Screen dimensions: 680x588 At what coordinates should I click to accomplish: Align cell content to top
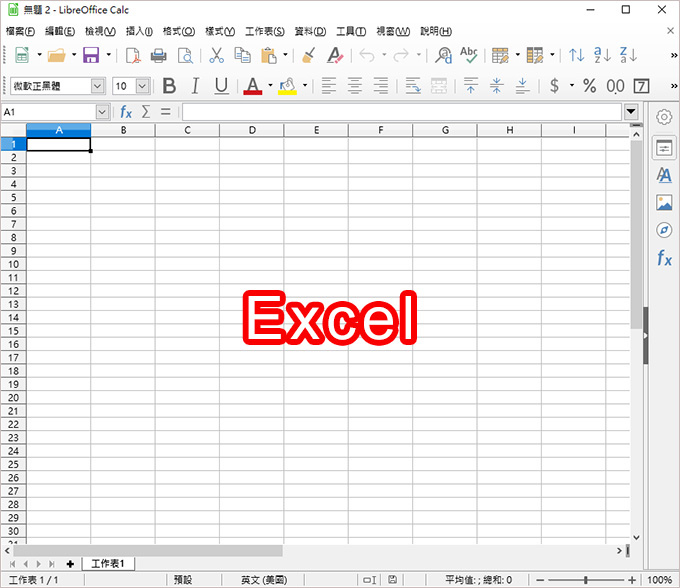pyautogui.click(x=471, y=86)
